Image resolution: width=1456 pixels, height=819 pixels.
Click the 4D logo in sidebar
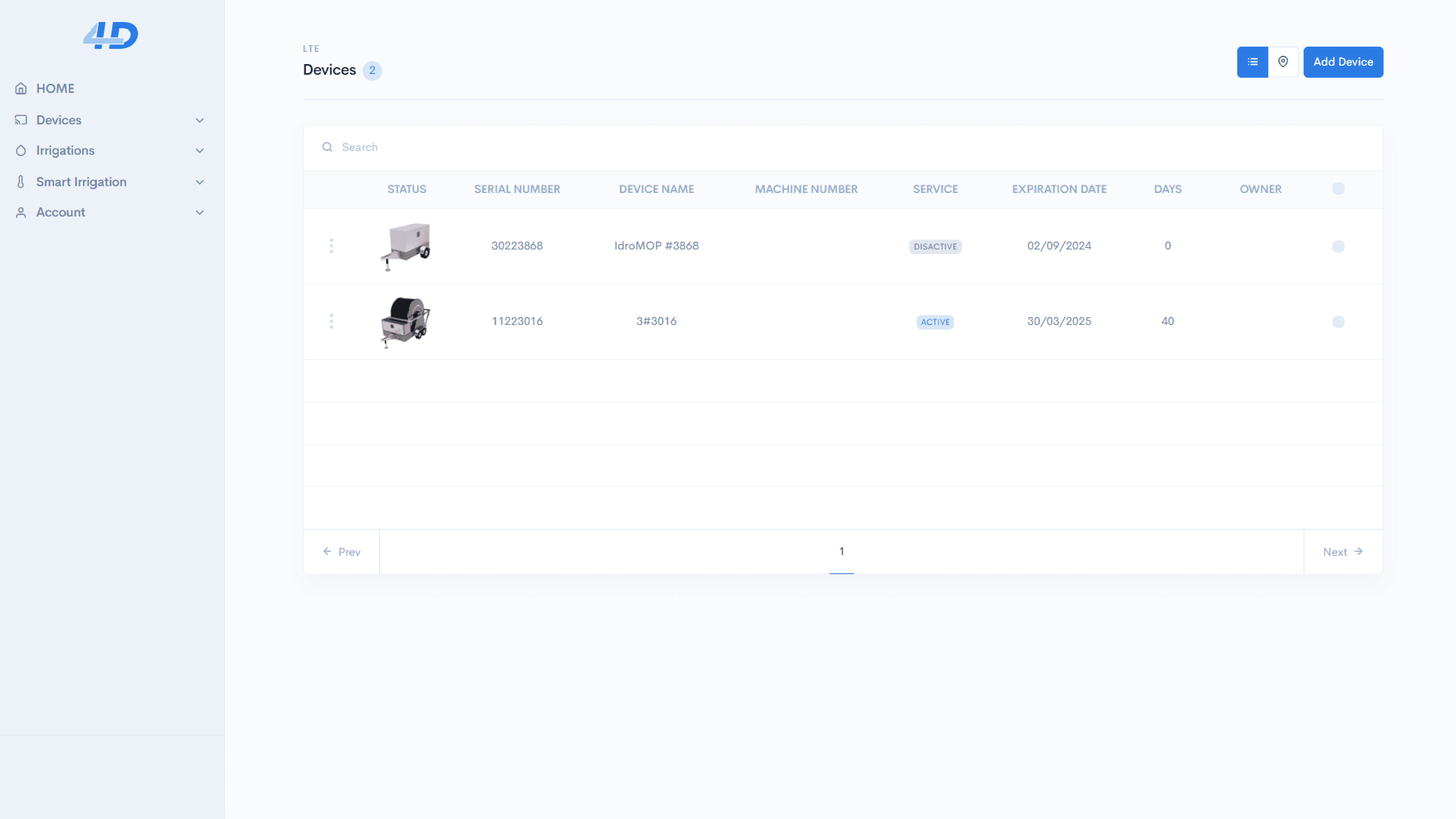111,35
